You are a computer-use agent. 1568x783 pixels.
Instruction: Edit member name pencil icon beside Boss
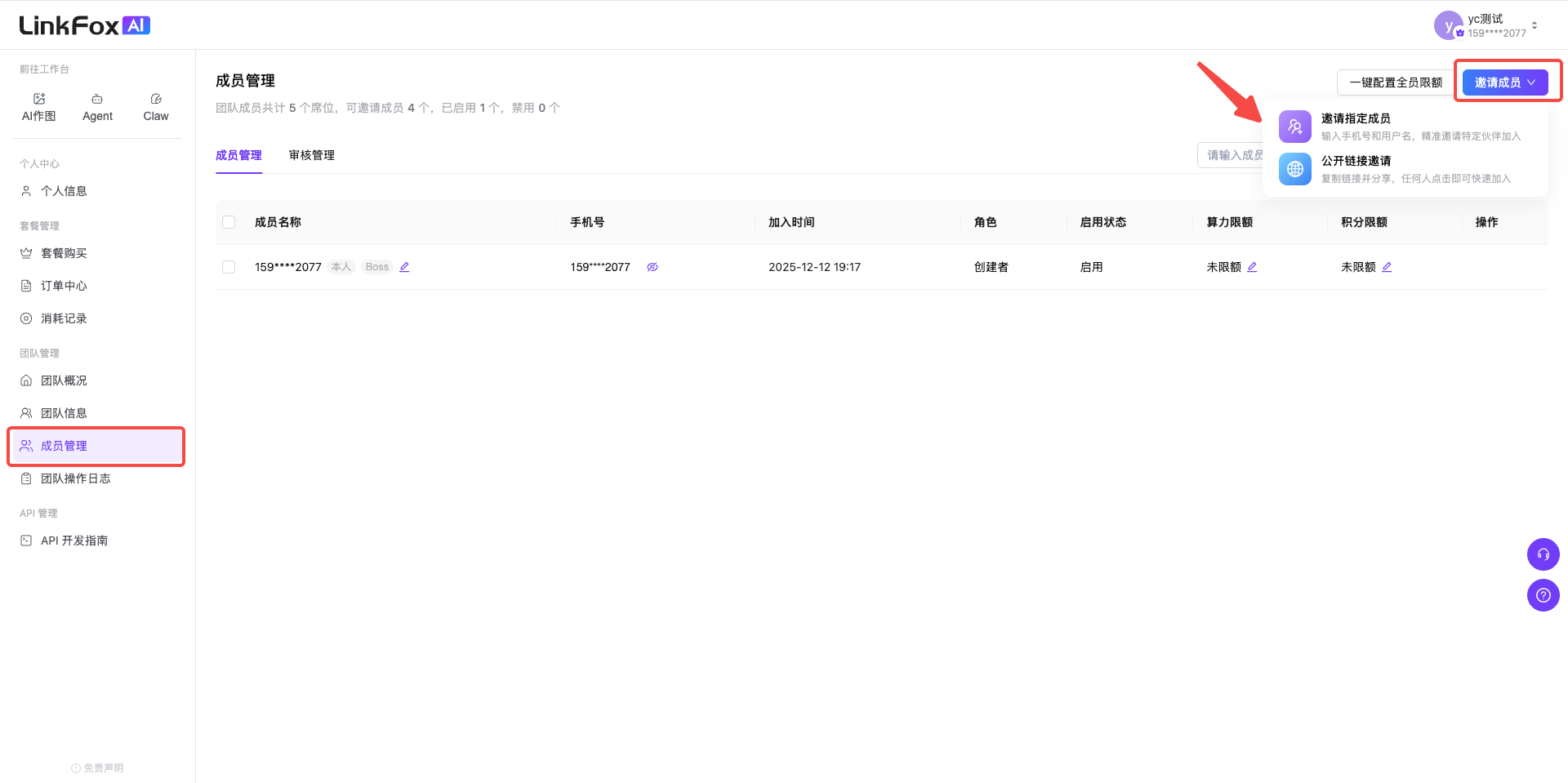click(x=404, y=267)
